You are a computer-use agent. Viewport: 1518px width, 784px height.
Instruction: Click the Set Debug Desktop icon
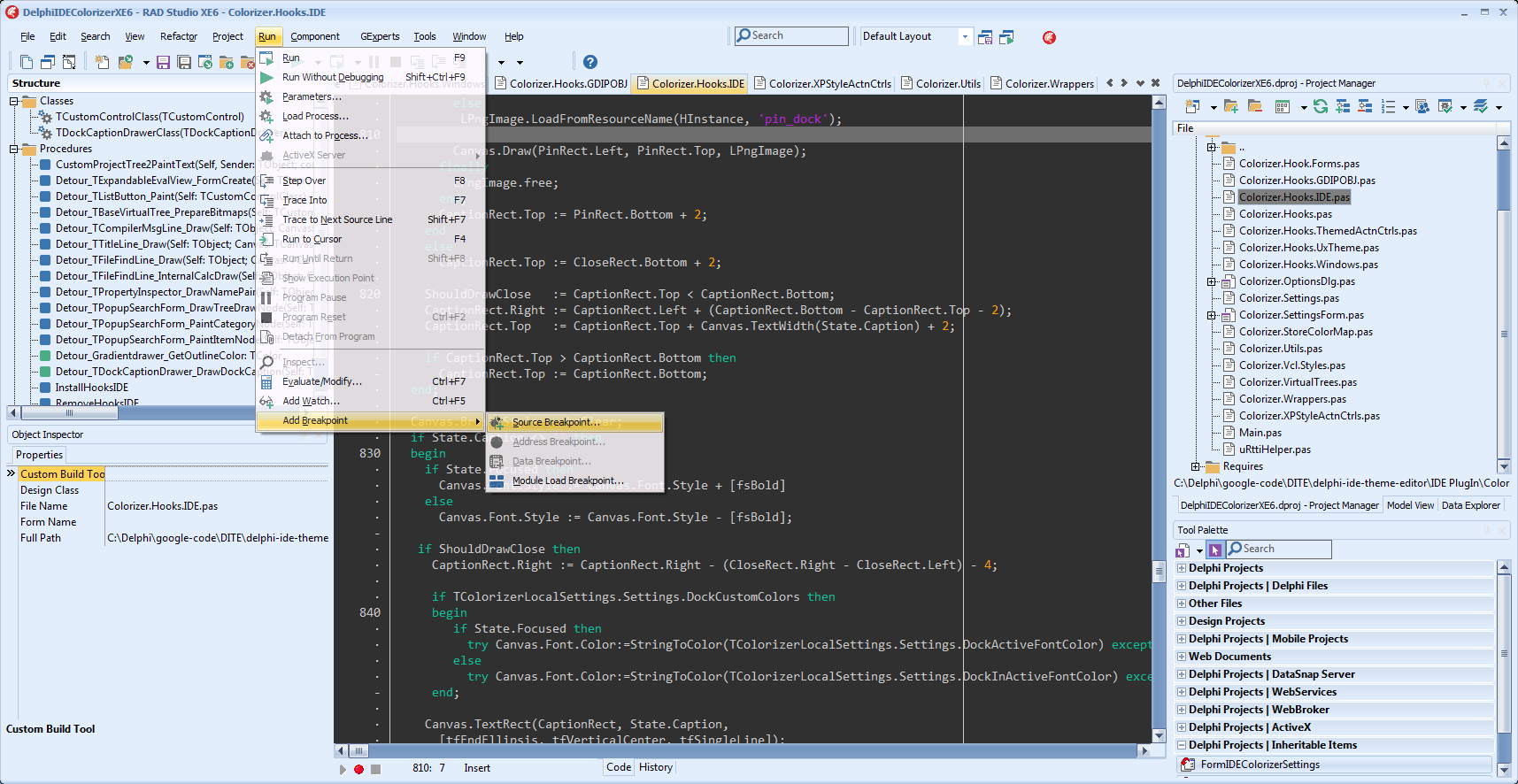(1006, 37)
